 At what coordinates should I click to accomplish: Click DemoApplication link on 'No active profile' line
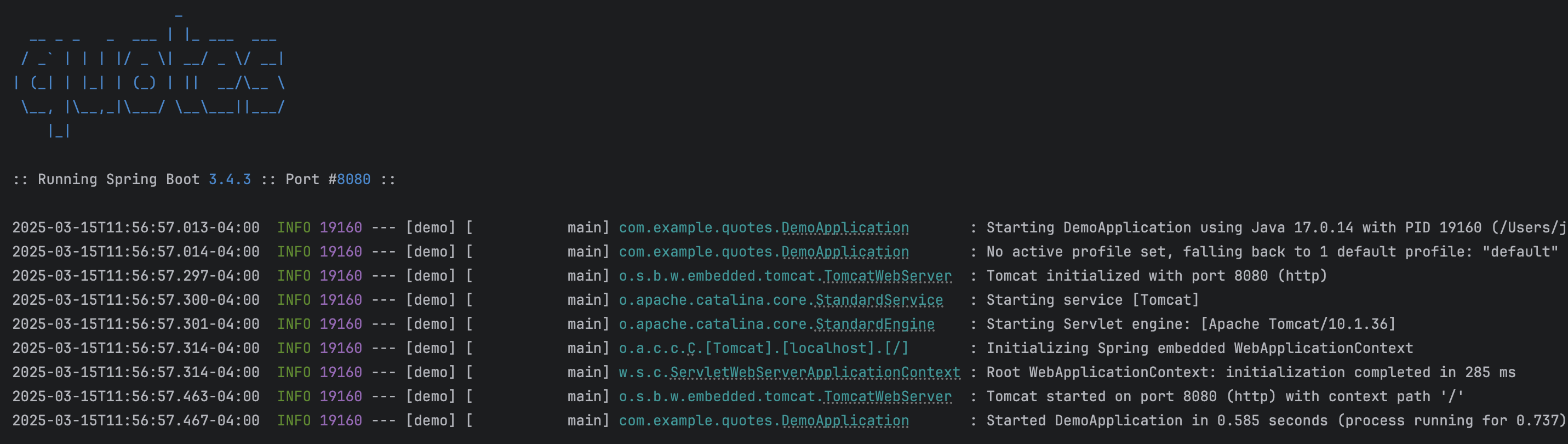(844, 252)
